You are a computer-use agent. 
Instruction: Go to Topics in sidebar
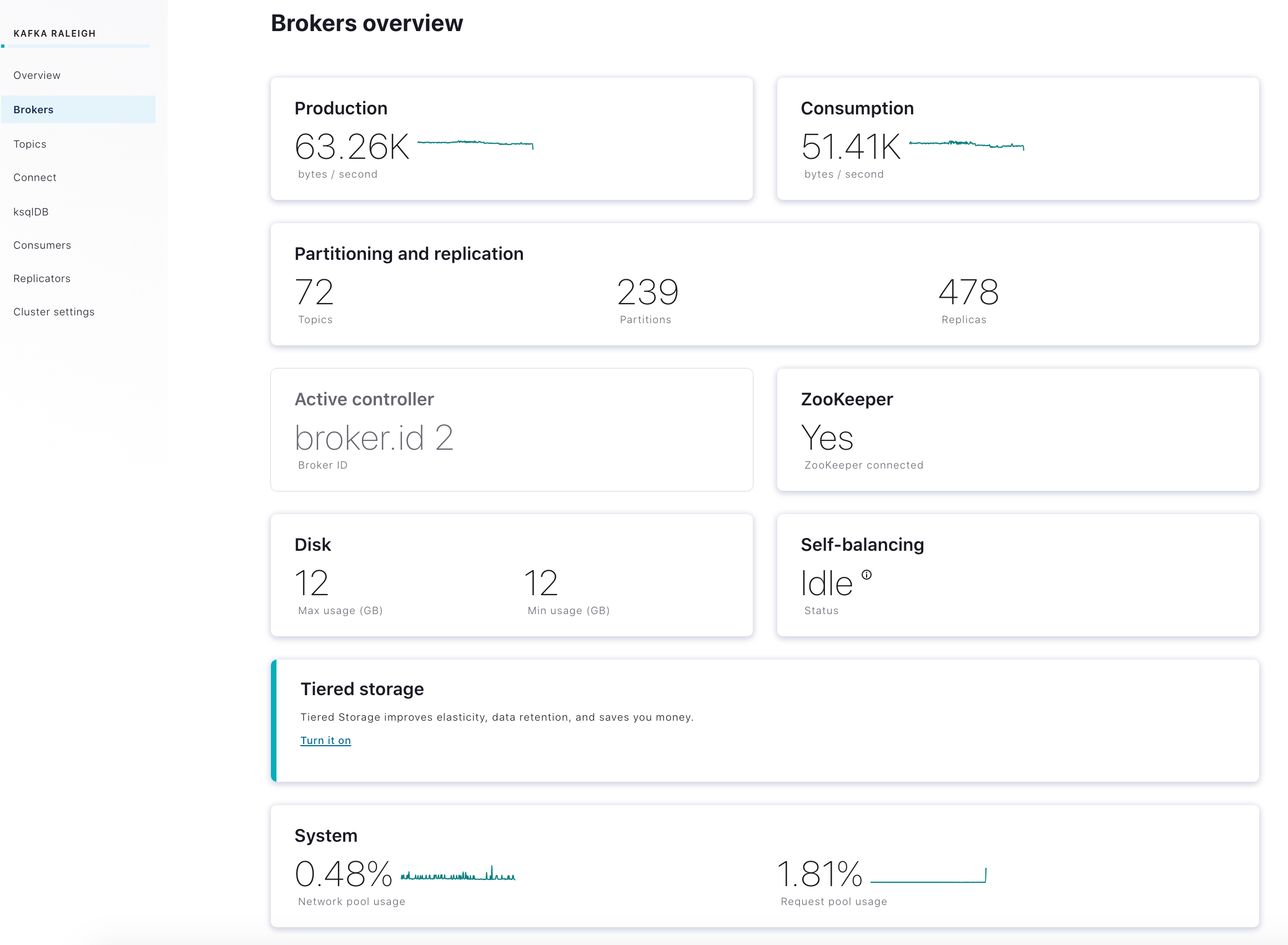pyautogui.click(x=30, y=144)
